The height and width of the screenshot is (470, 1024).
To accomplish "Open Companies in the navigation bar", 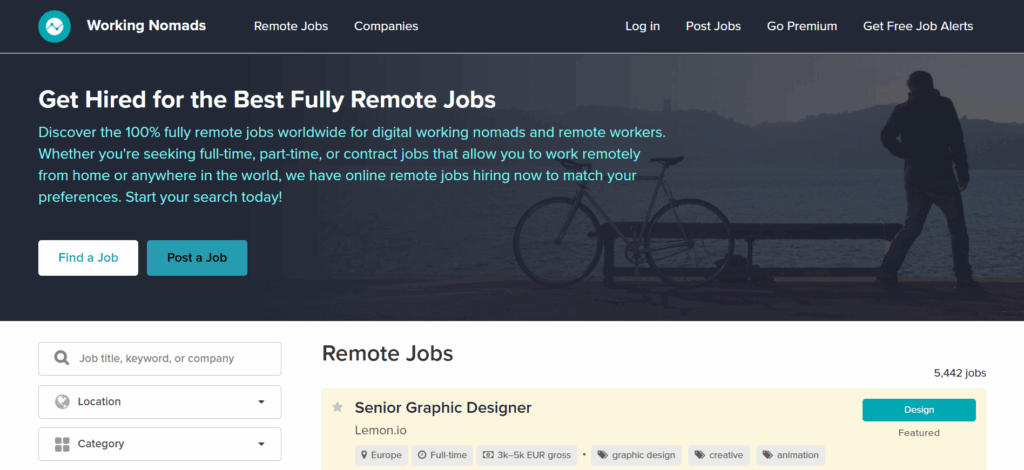I will pos(386,26).
